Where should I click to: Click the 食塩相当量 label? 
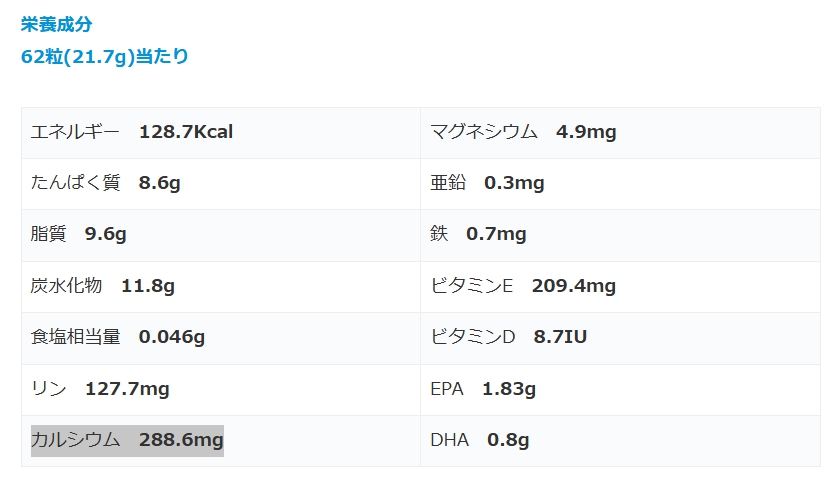(x=75, y=337)
